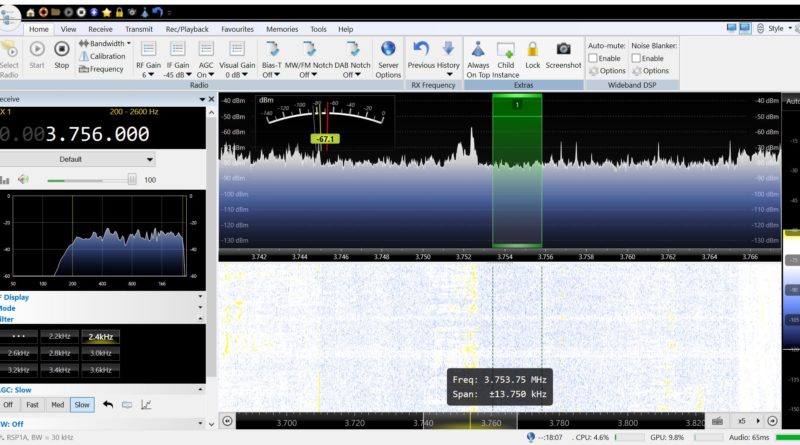Set AGC speed to Fast
The width and height of the screenshot is (800, 445).
[32, 405]
